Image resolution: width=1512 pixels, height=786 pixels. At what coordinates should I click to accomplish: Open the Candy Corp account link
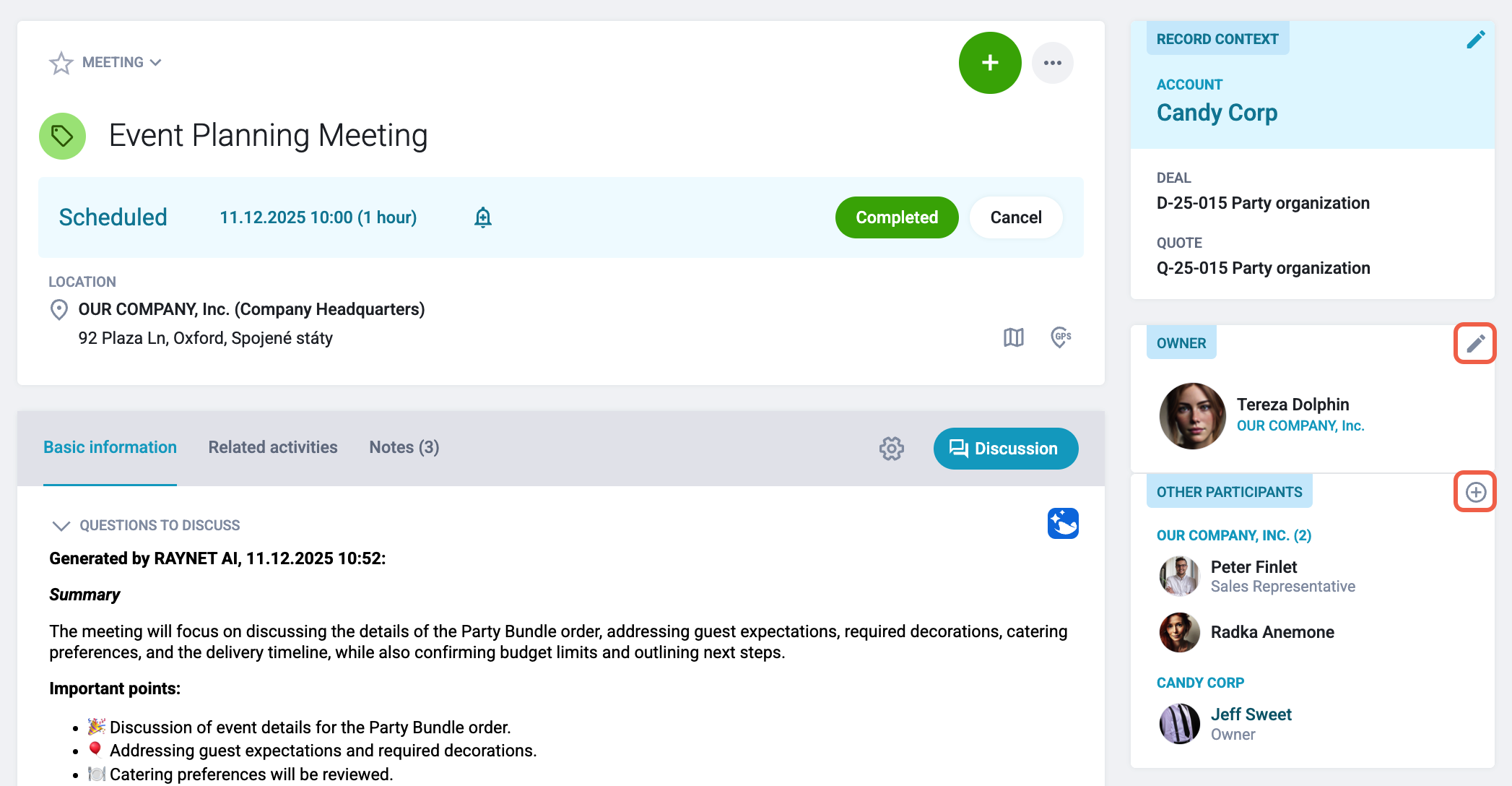[x=1217, y=113]
